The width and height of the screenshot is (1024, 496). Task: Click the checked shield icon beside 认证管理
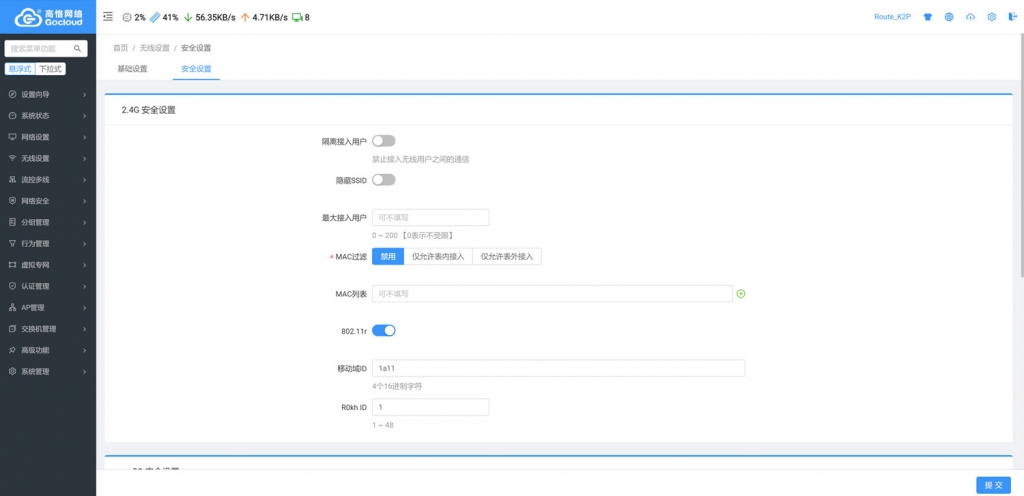coord(12,286)
